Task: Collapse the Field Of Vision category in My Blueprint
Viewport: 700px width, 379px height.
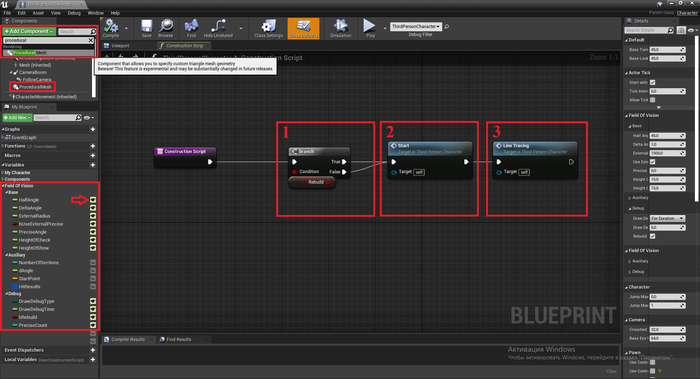Action: [x=3, y=186]
